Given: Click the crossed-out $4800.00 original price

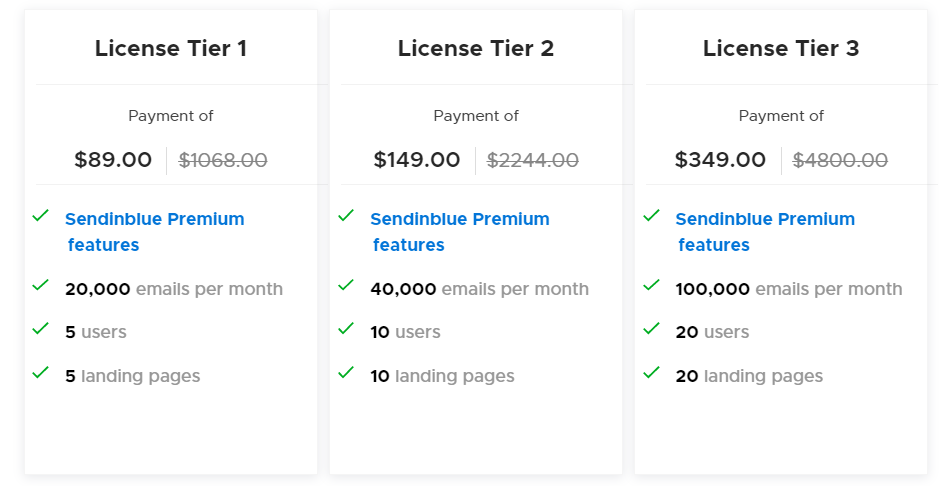Looking at the screenshot, I should click(x=840, y=160).
